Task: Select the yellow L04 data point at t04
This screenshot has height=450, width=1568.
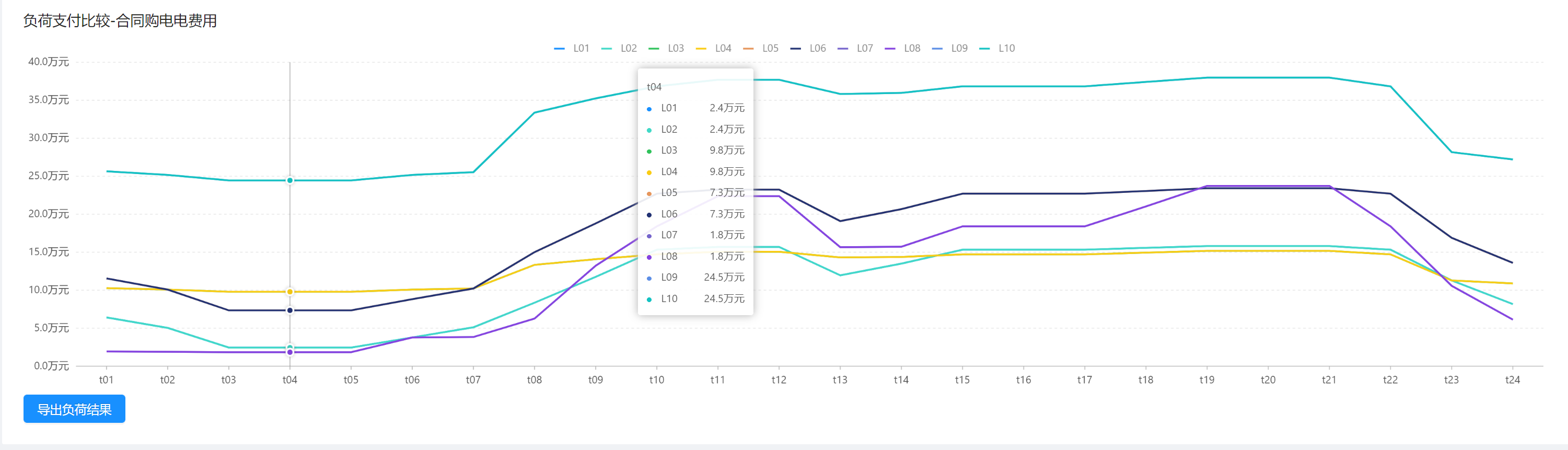Action: 290,292
